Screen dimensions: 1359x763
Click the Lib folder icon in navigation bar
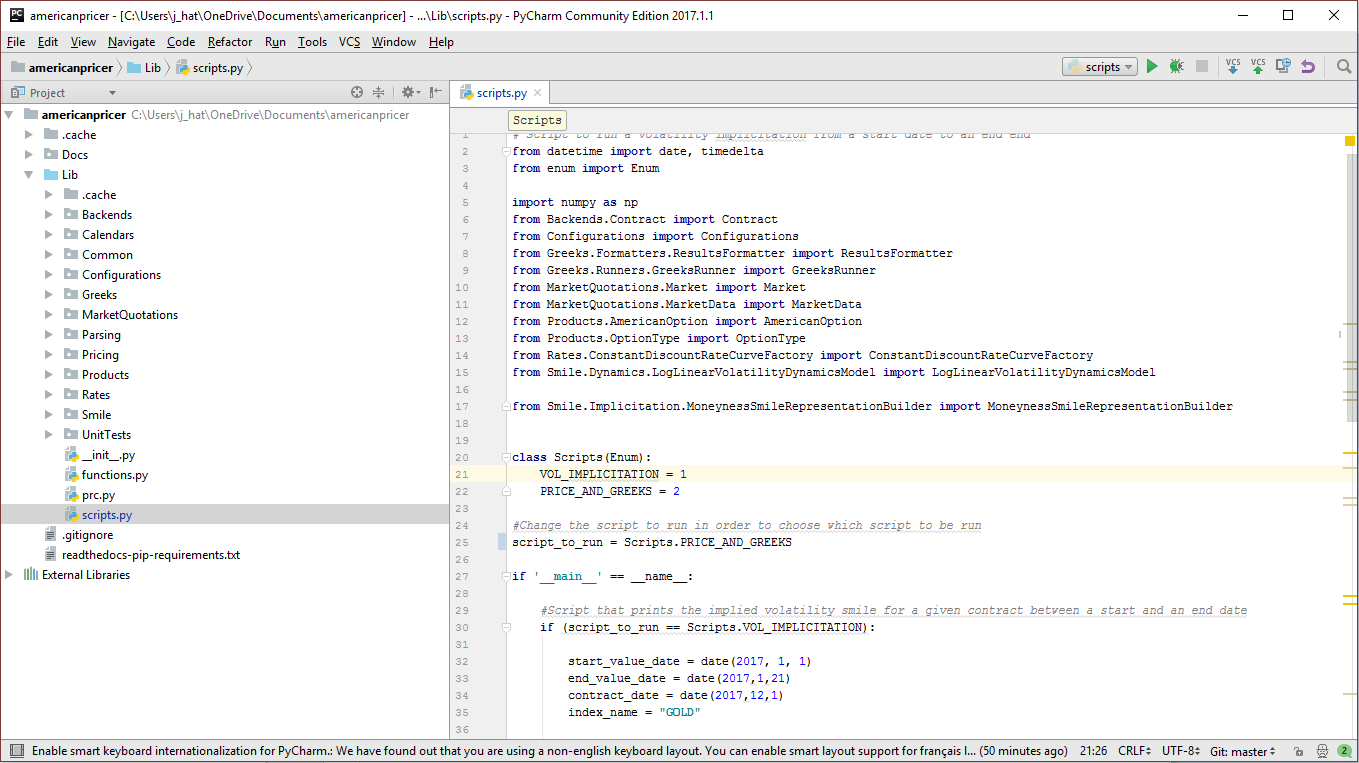[134, 68]
